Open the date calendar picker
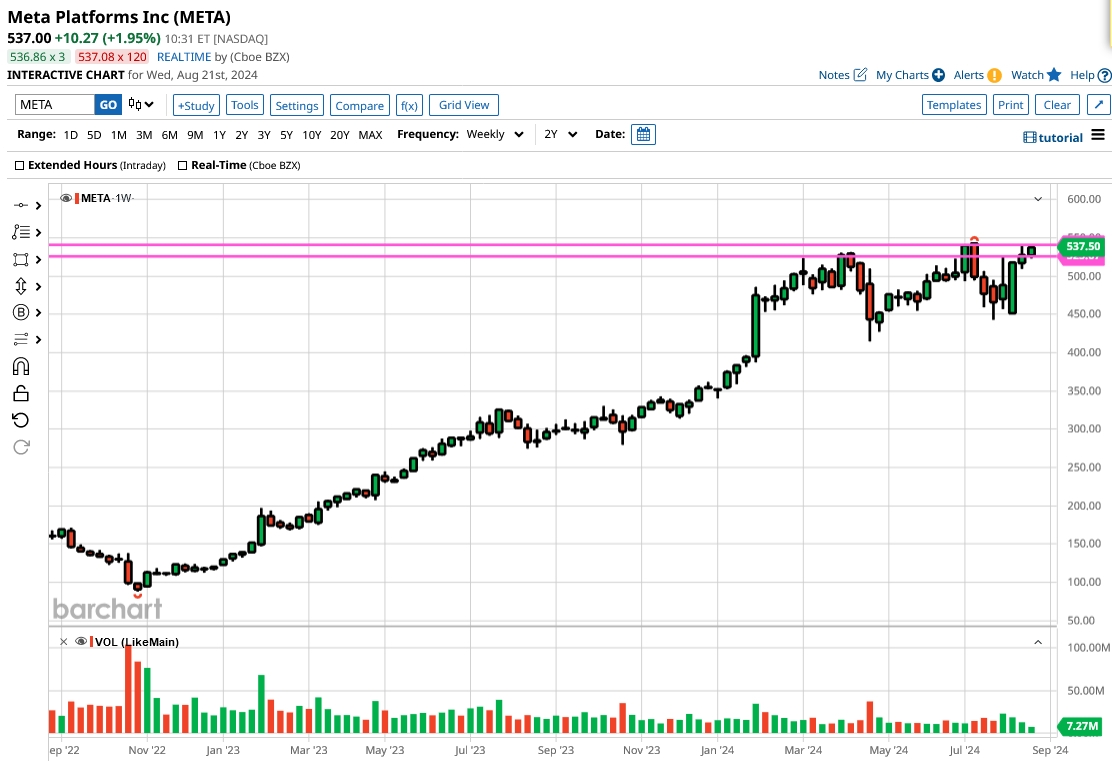 coord(643,134)
